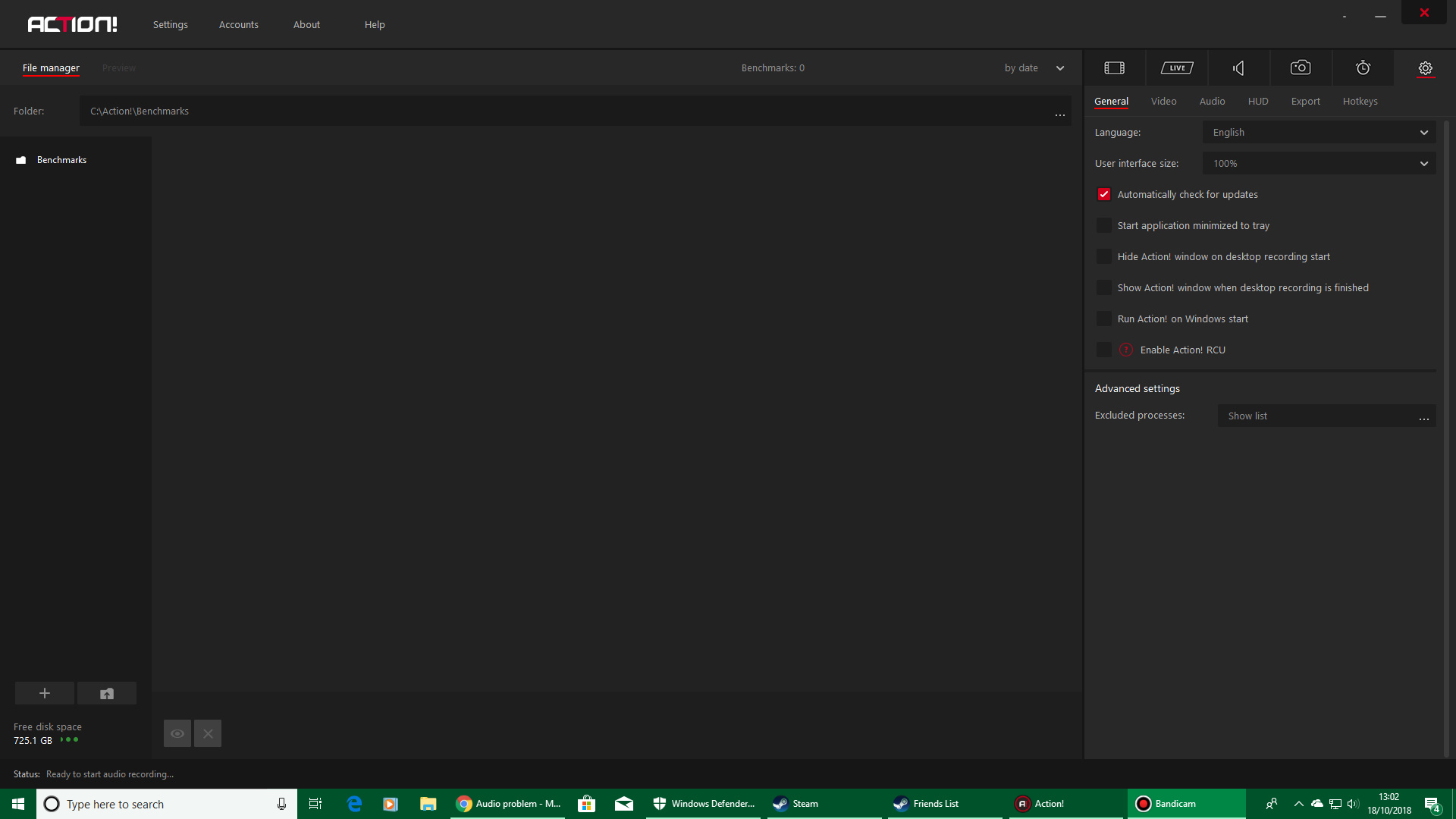This screenshot has width=1456, height=819.
Task: Open the Settings panel gear icon
Action: tap(1425, 68)
